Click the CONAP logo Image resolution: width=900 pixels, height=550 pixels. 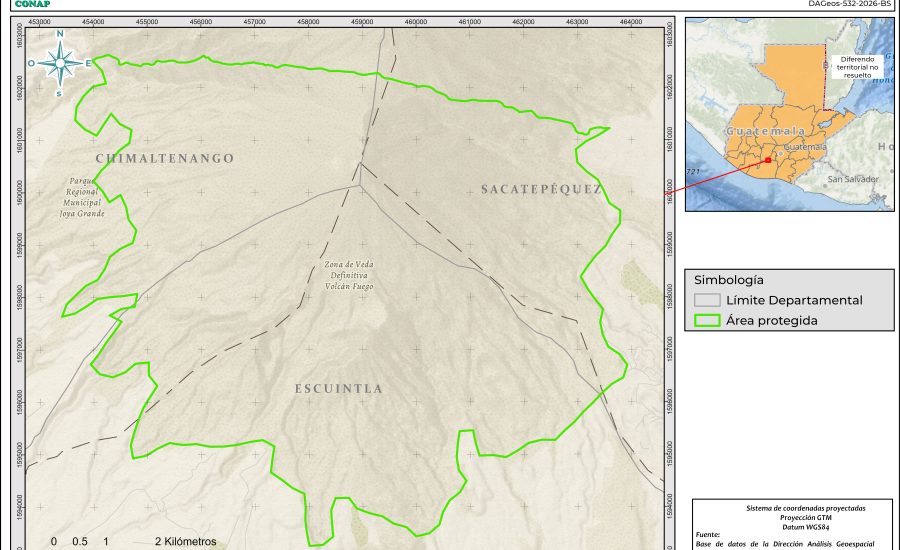pyautogui.click(x=31, y=4)
